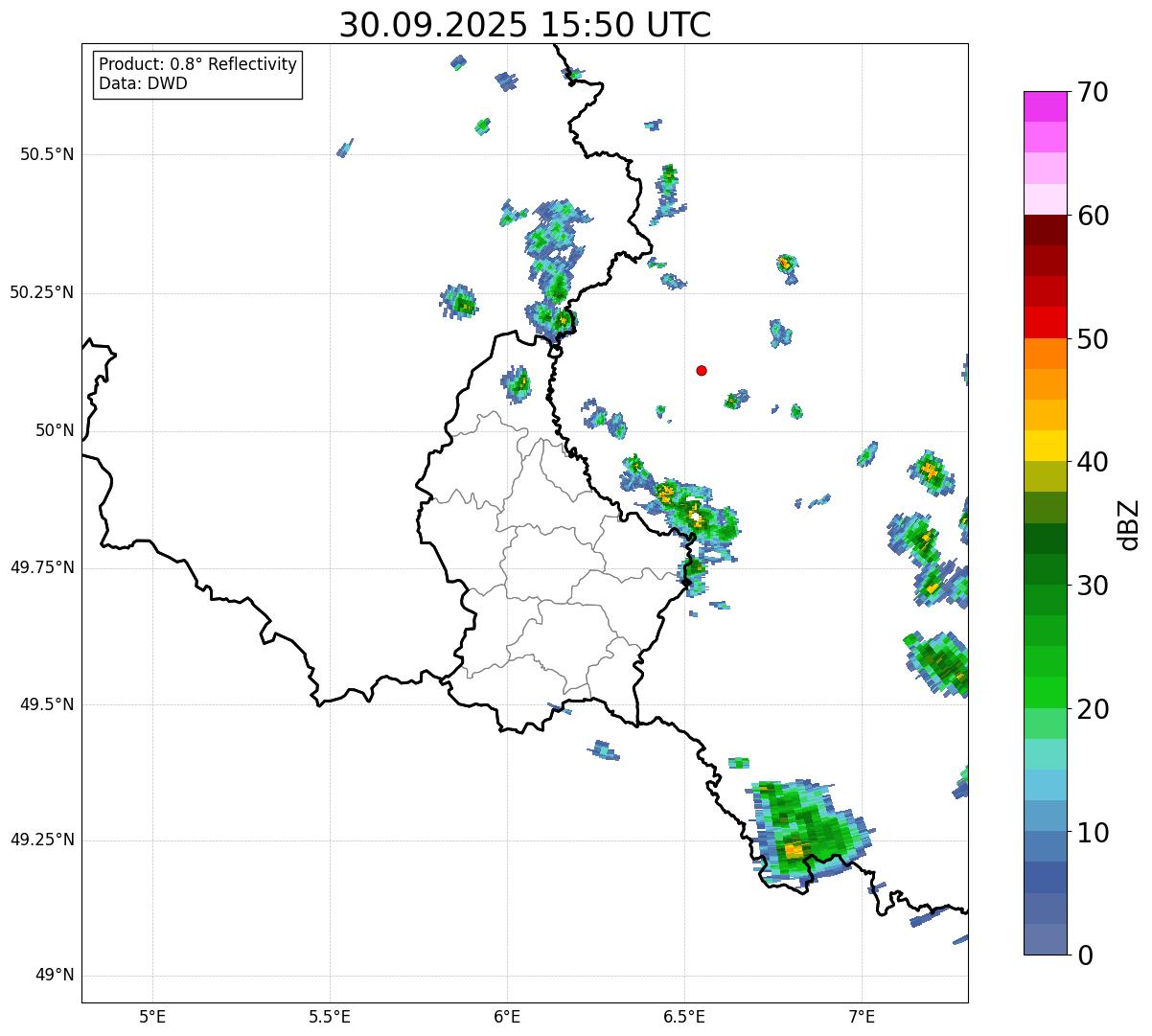Click the 6.5°E longitude label

[684, 1016]
